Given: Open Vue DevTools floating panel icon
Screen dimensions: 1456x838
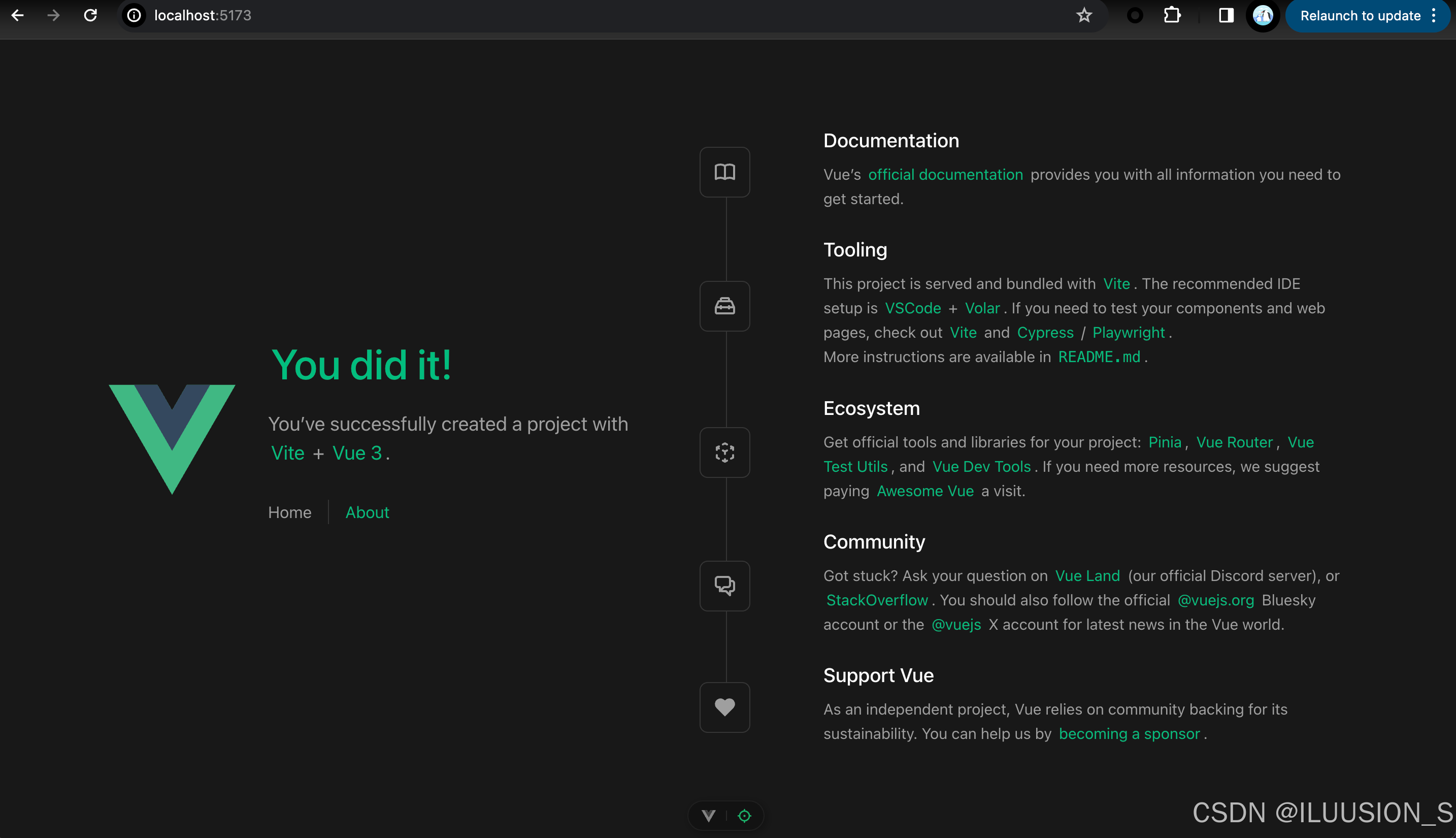Looking at the screenshot, I should click(709, 816).
